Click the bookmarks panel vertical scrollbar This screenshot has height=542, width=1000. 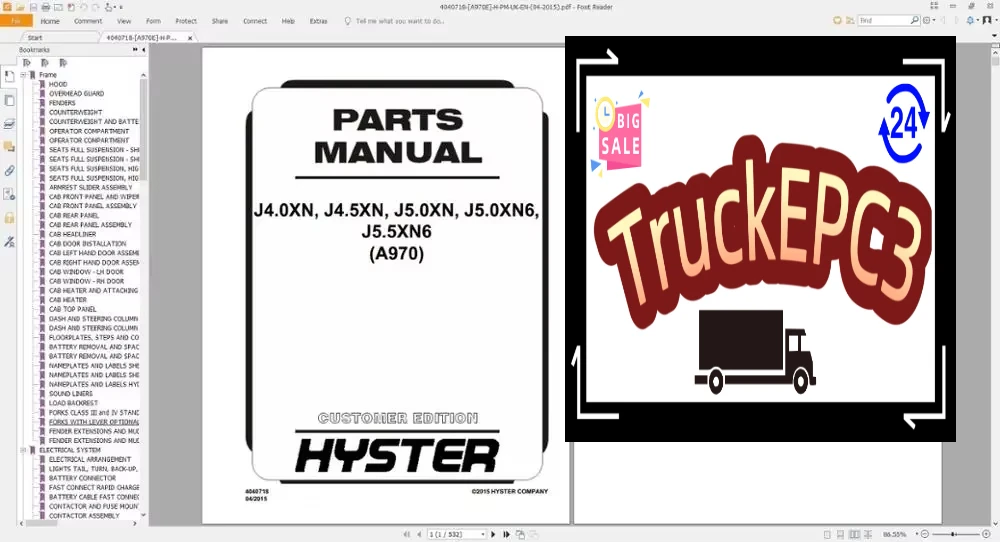[143, 128]
